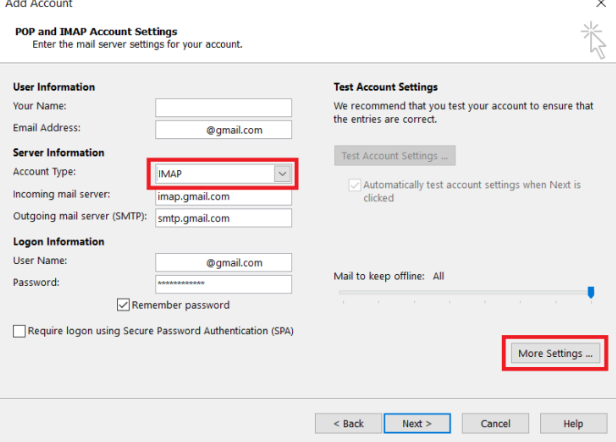This screenshot has height=442, width=616.
Task: Click the cursor wizard icon in header
Action: coord(594,40)
